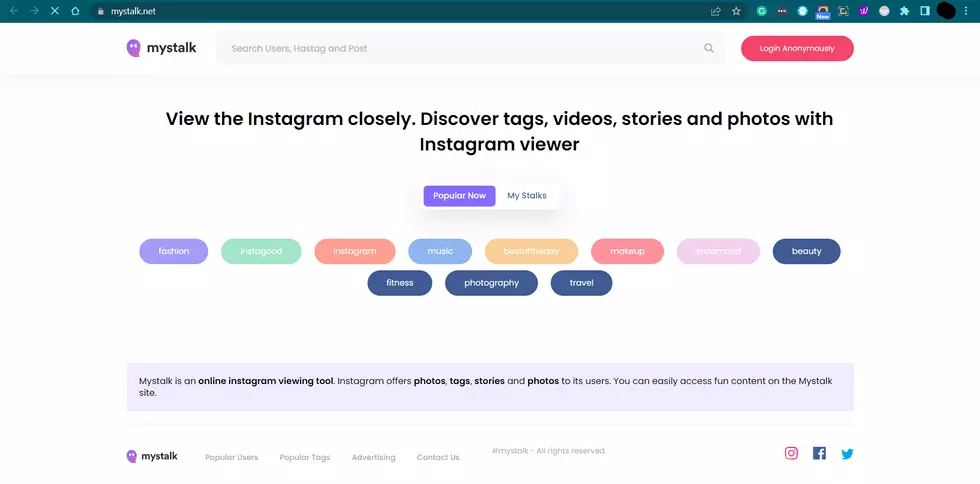Click the mystalk footer logo
The width and height of the screenshot is (980, 484).
click(x=152, y=456)
